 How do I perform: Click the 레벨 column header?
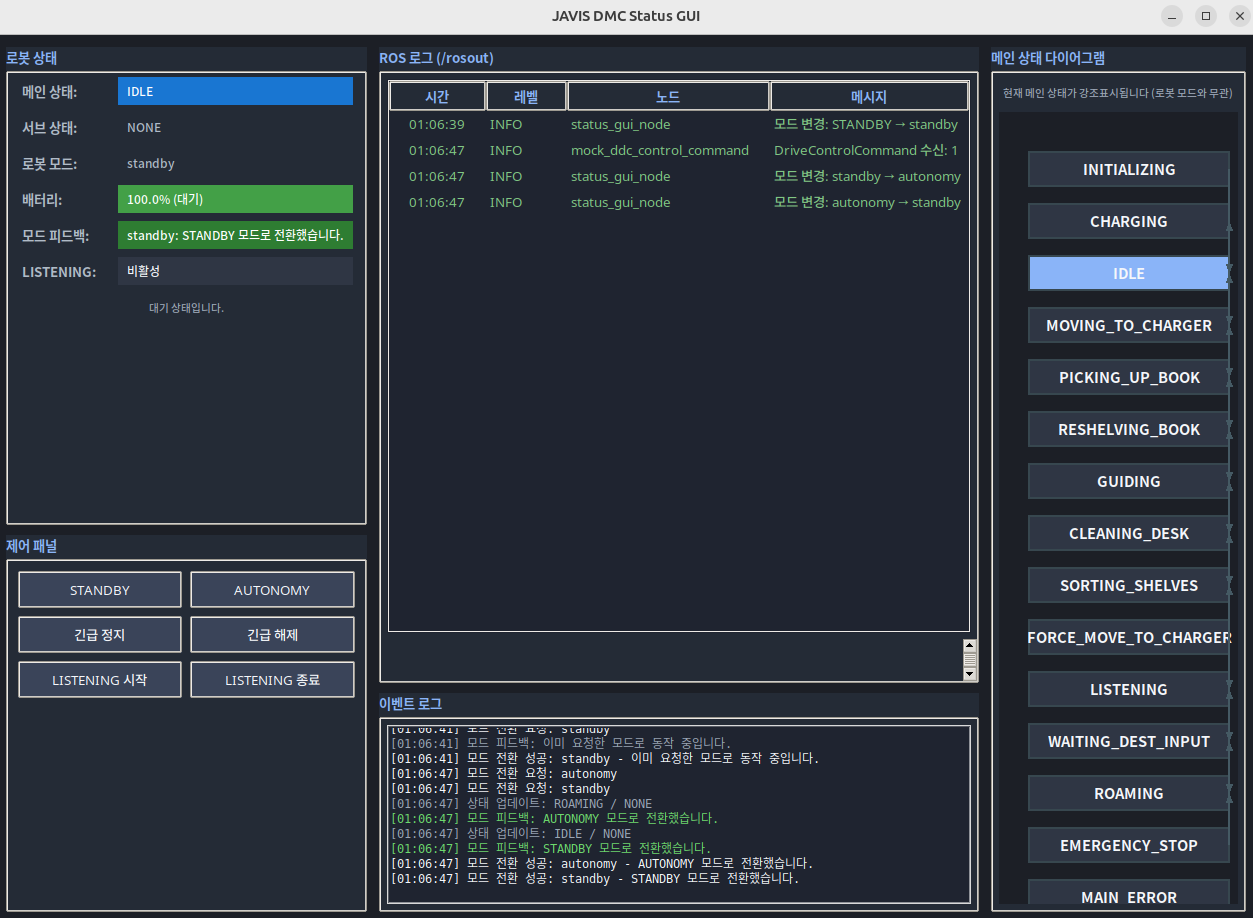526,97
